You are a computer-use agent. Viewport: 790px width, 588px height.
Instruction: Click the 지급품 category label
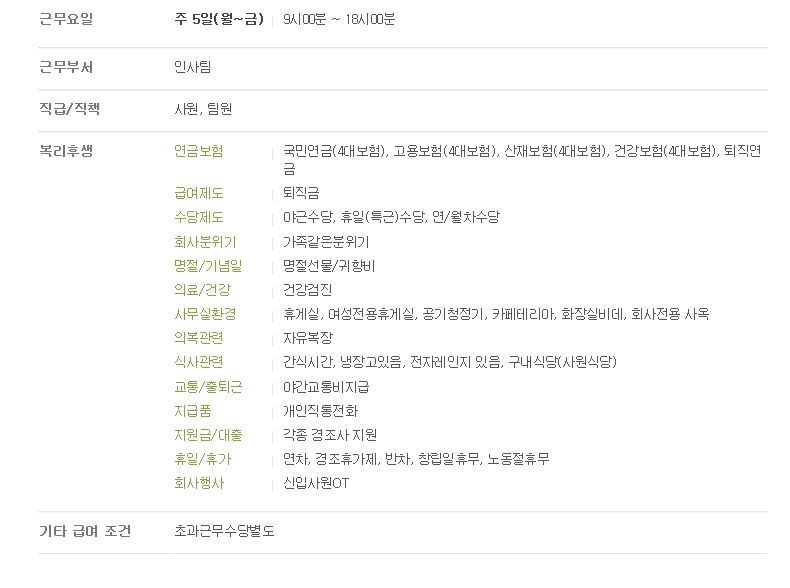(192, 411)
